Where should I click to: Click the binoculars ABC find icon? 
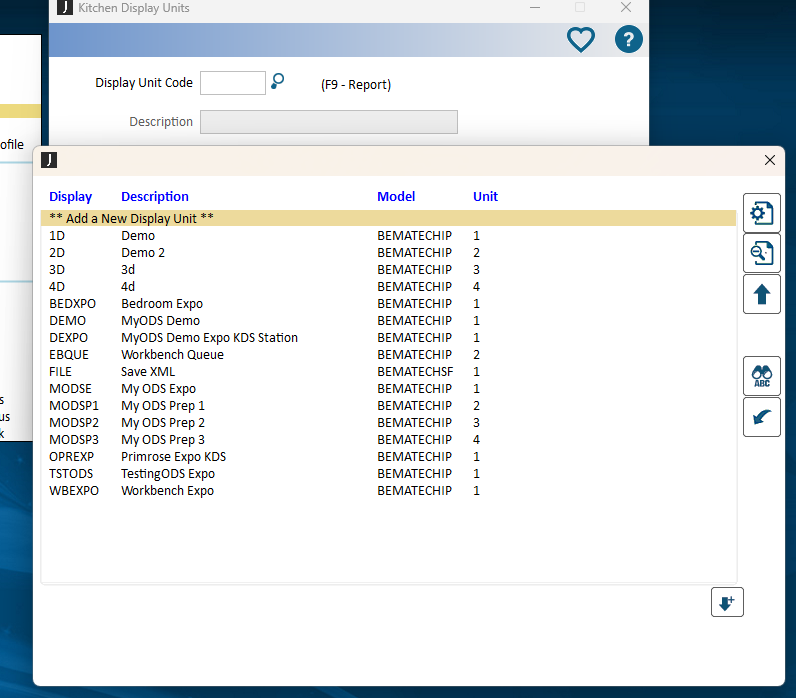[x=761, y=376]
